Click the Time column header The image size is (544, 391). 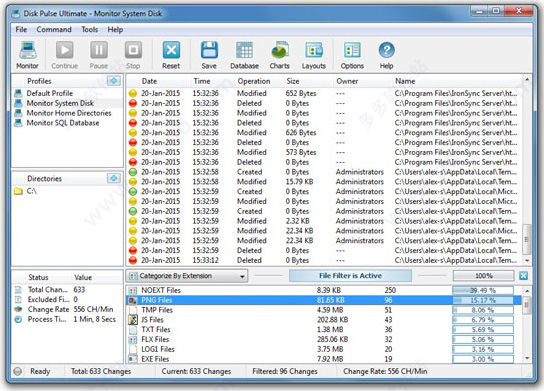[202, 81]
